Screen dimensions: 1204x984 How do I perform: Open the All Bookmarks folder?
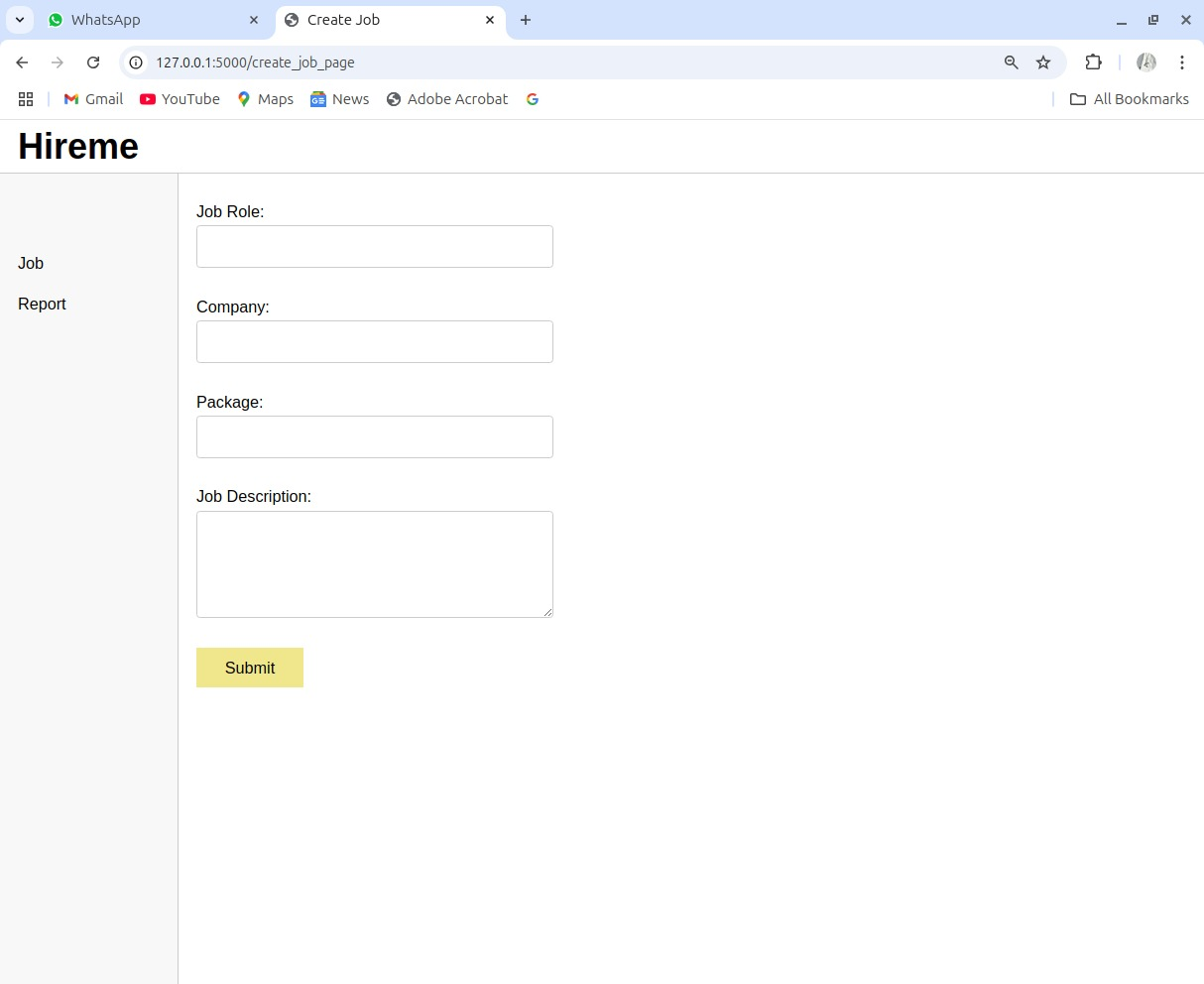(x=1129, y=99)
